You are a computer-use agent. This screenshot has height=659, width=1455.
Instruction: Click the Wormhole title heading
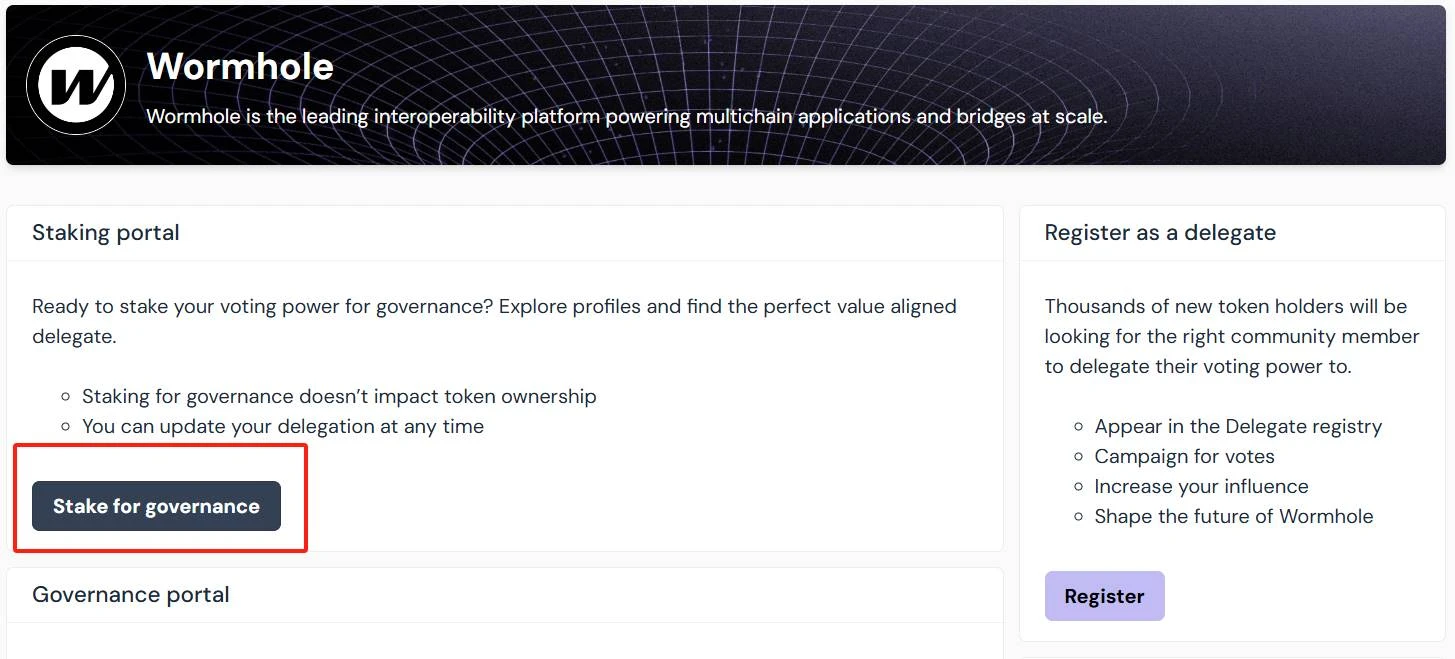coord(240,66)
